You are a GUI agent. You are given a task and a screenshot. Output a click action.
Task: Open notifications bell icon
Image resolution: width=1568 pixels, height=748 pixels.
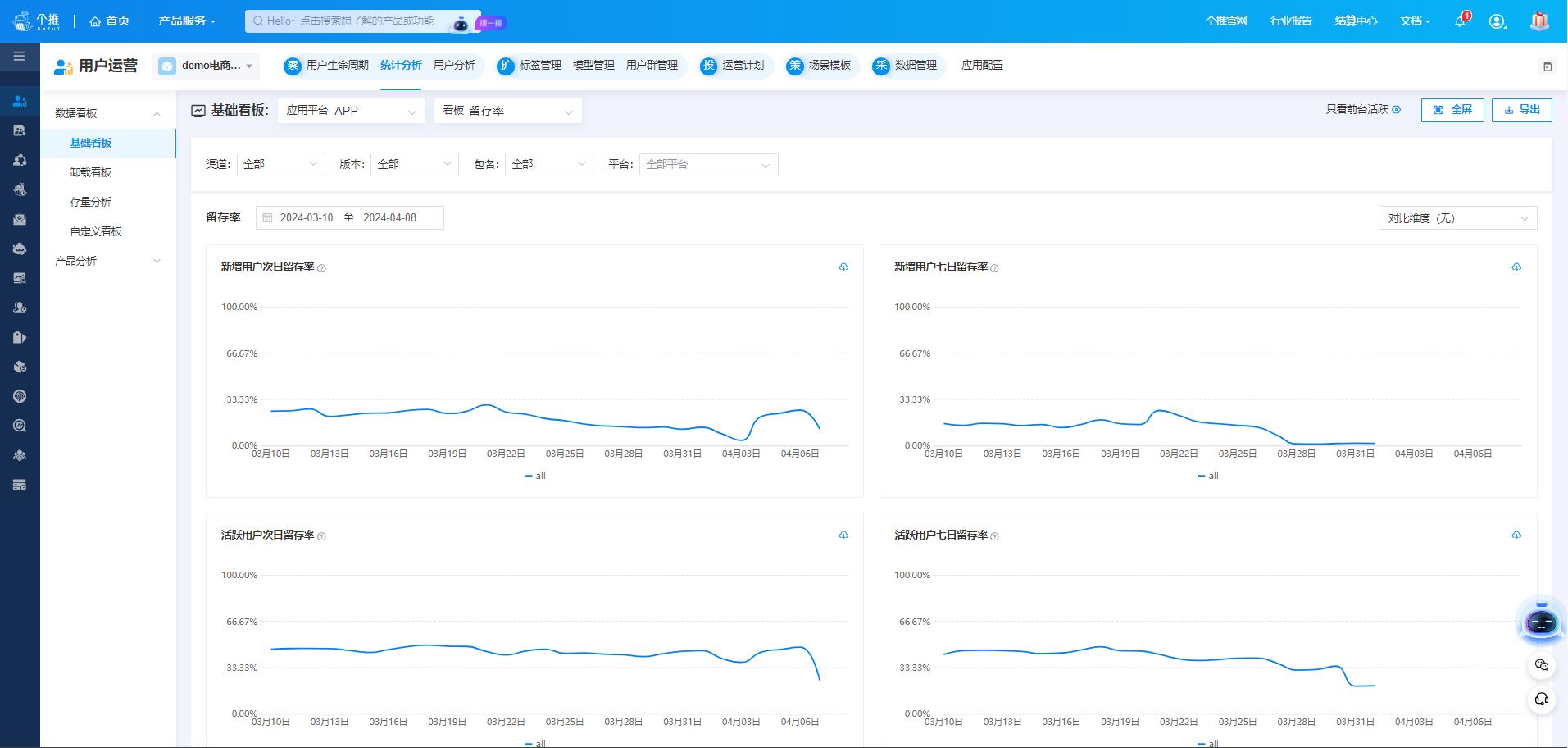click(1461, 21)
